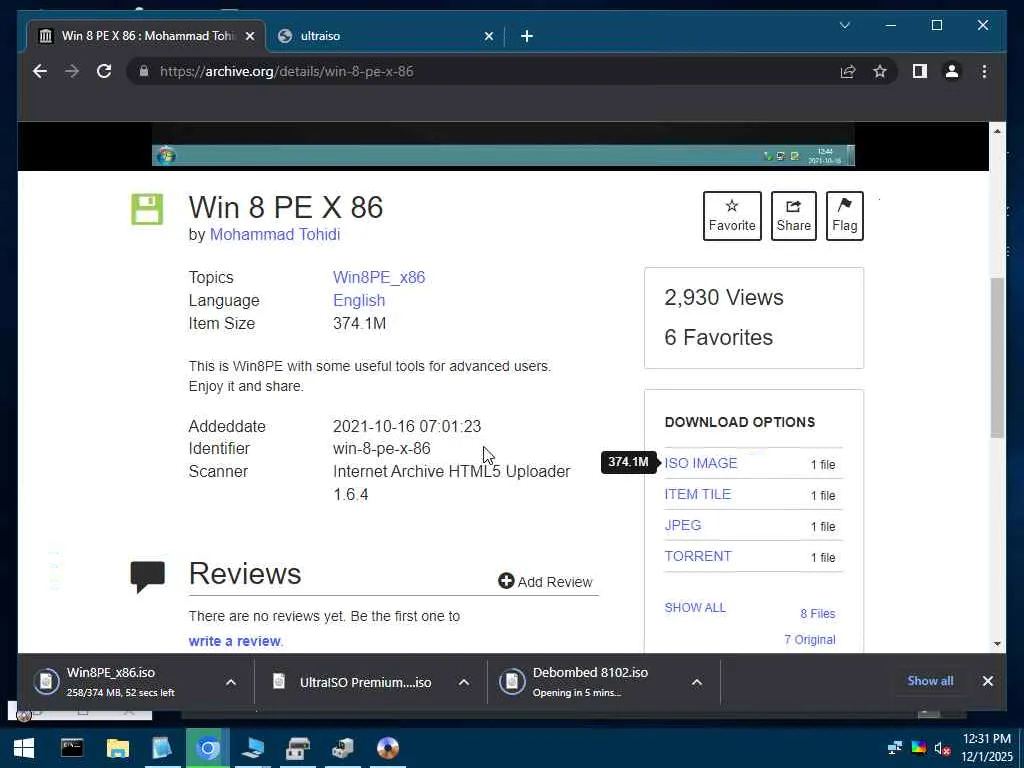1024x768 pixels.
Task: Click the Chrome taskbar icon
Action: click(208, 748)
